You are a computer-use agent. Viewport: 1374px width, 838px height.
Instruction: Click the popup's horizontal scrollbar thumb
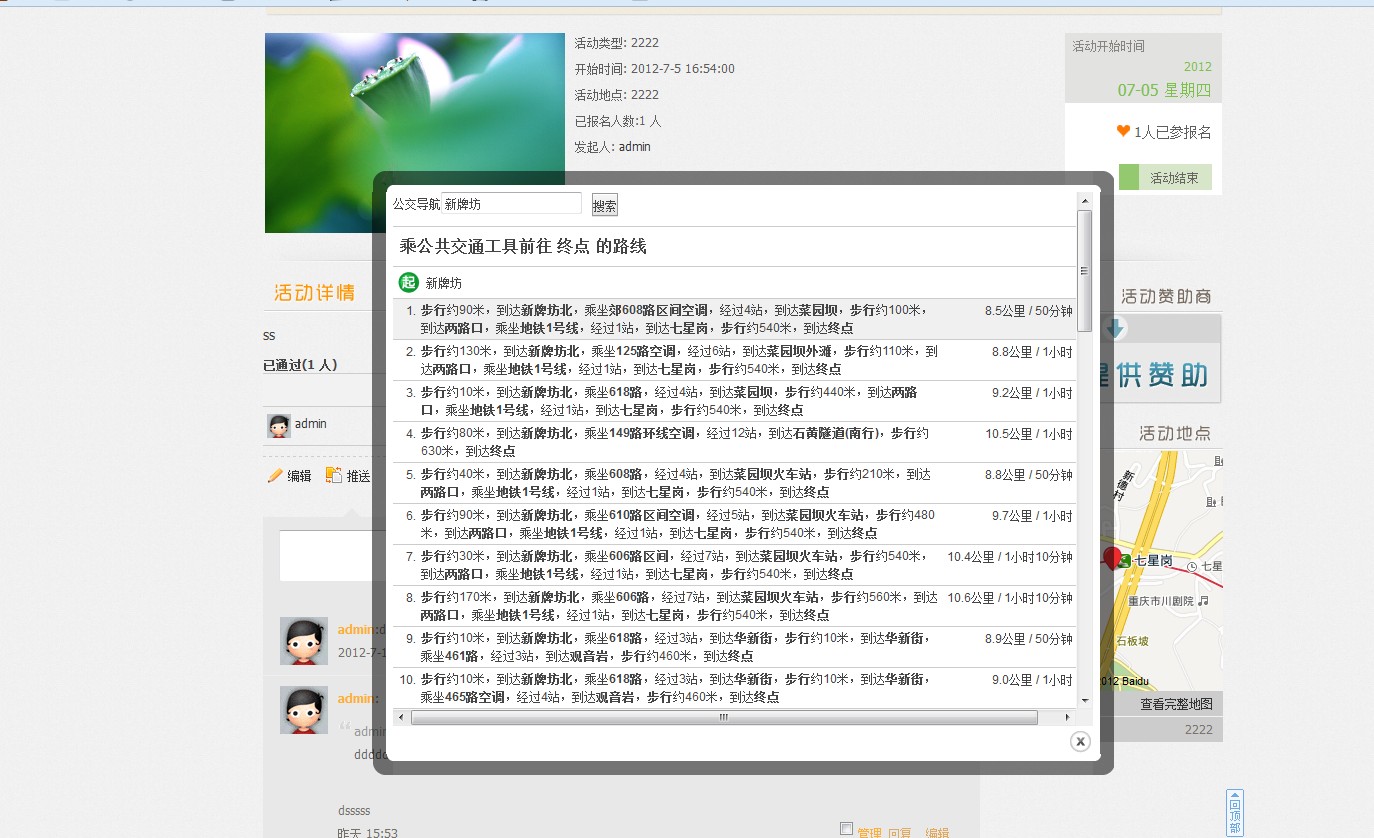point(723,717)
